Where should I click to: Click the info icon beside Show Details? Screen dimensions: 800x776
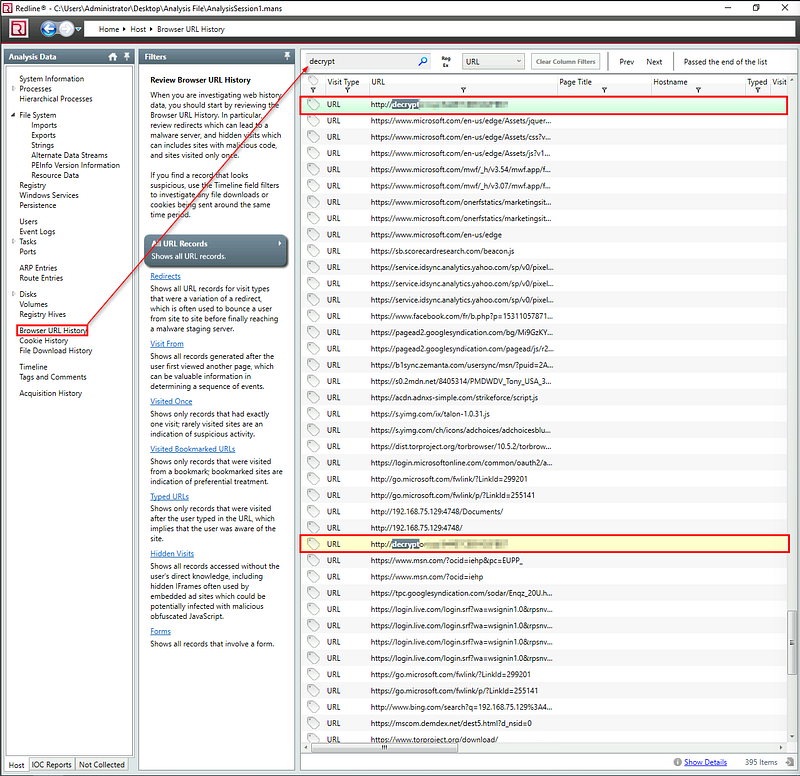pos(678,762)
